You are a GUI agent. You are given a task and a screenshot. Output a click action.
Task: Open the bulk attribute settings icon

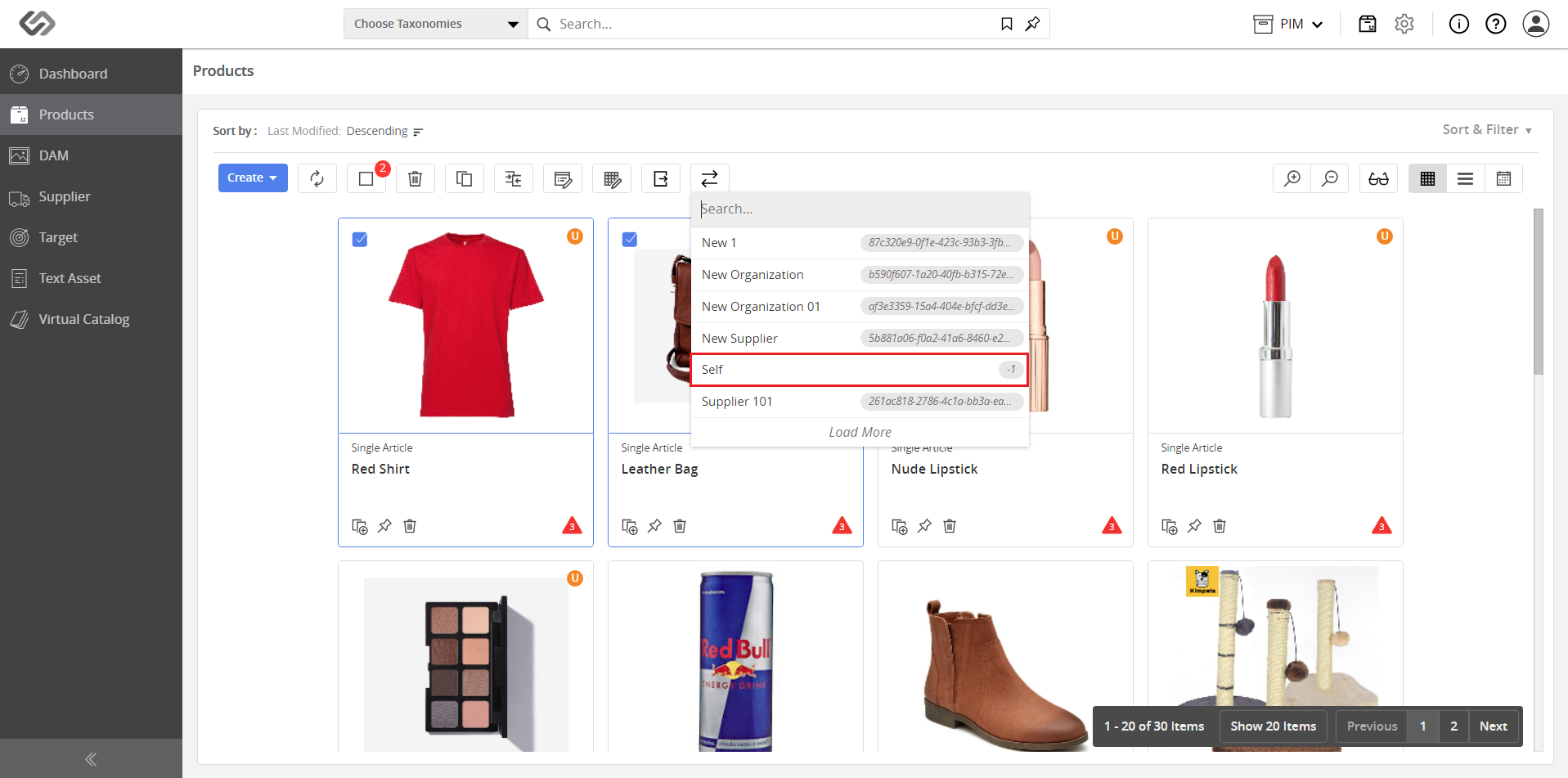tap(514, 178)
